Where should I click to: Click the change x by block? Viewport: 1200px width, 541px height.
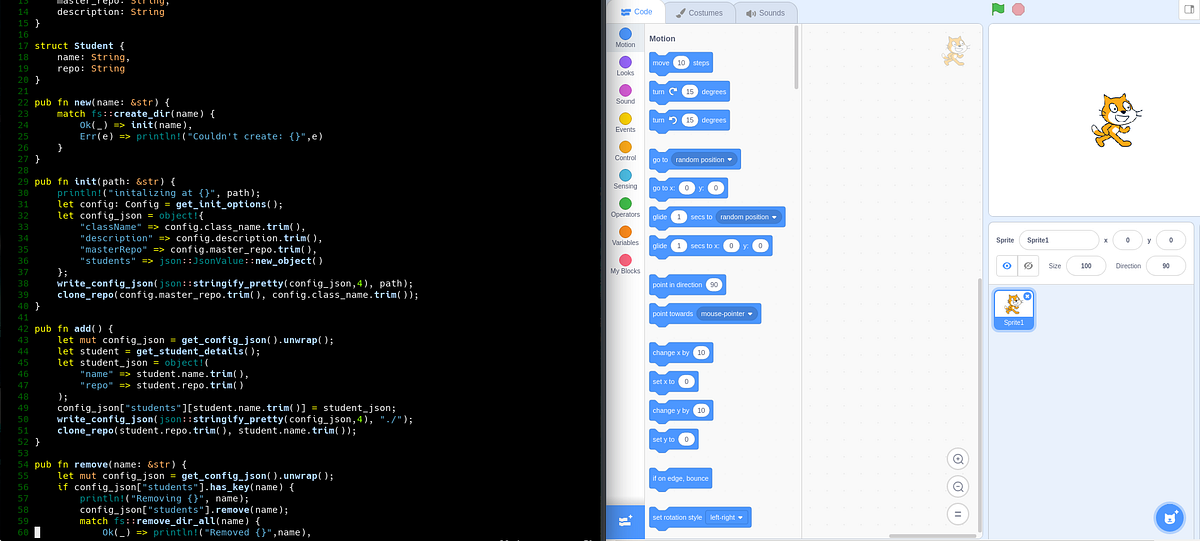(681, 353)
